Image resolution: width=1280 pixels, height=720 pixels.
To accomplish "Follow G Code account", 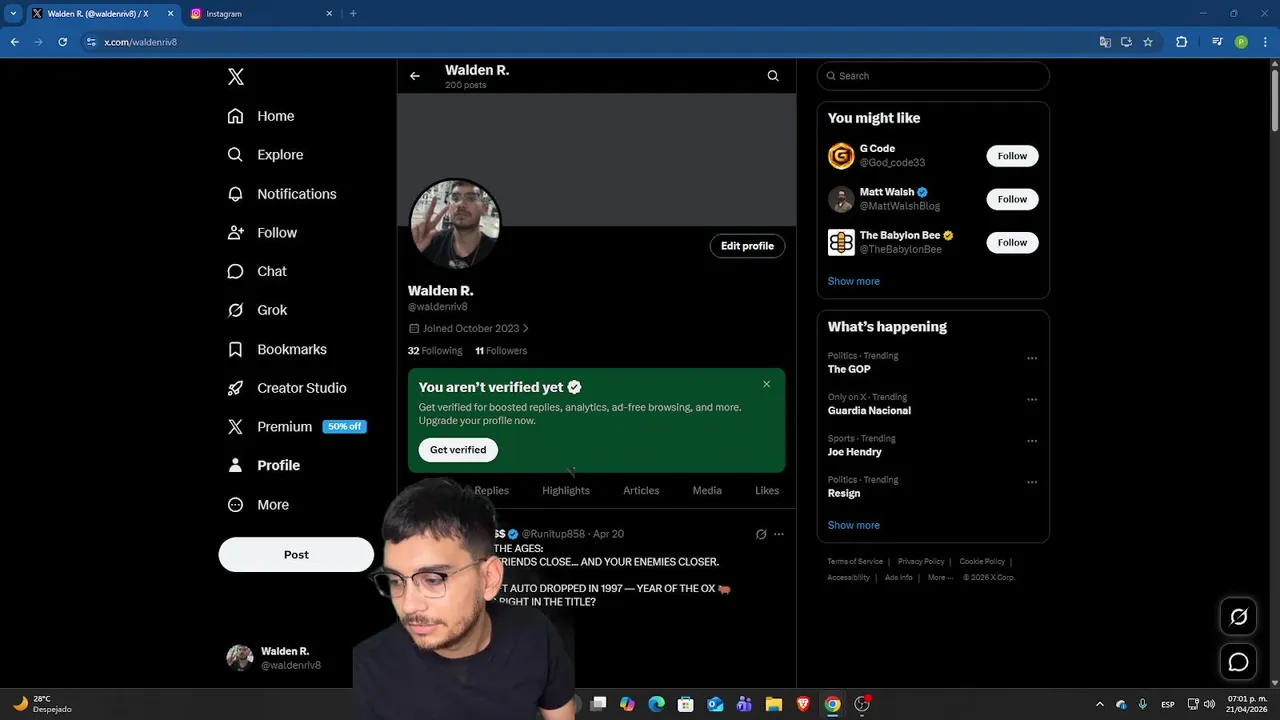I will [1012, 156].
